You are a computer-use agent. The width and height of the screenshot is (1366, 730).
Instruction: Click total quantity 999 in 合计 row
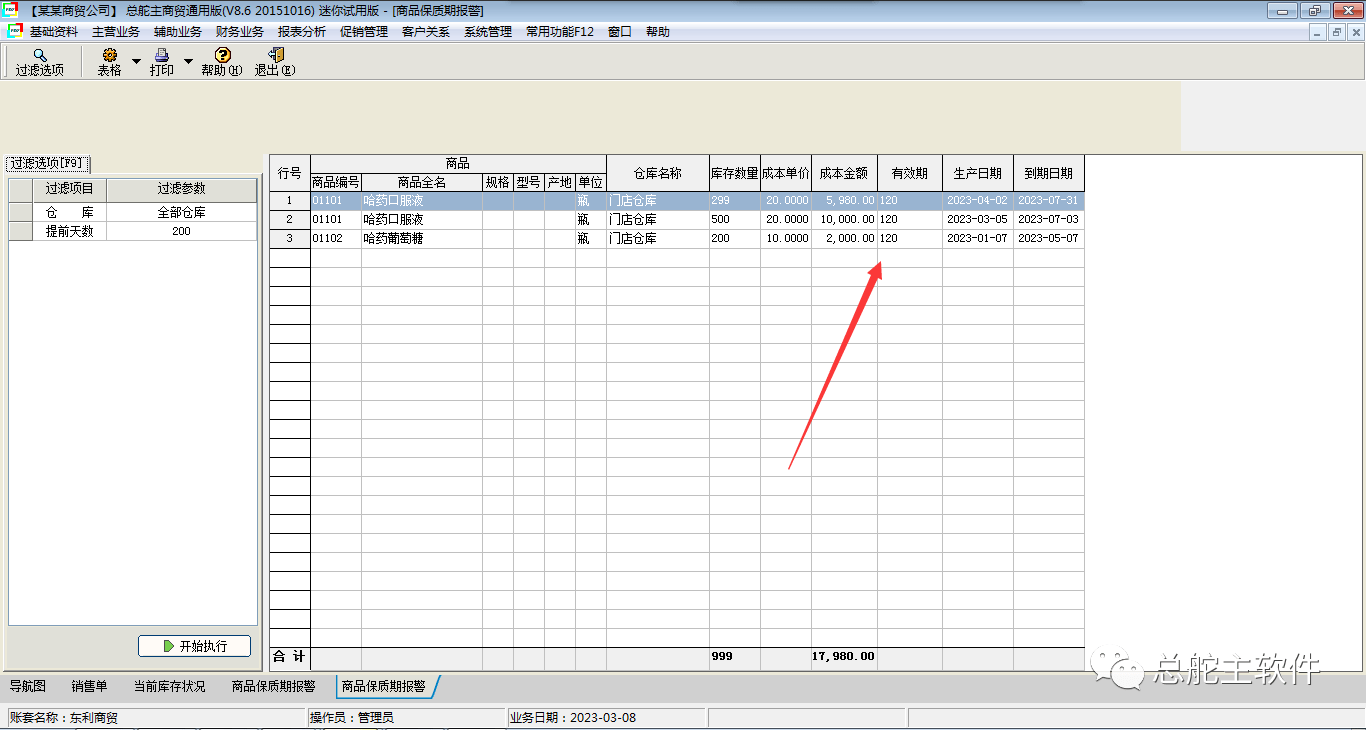pos(735,657)
